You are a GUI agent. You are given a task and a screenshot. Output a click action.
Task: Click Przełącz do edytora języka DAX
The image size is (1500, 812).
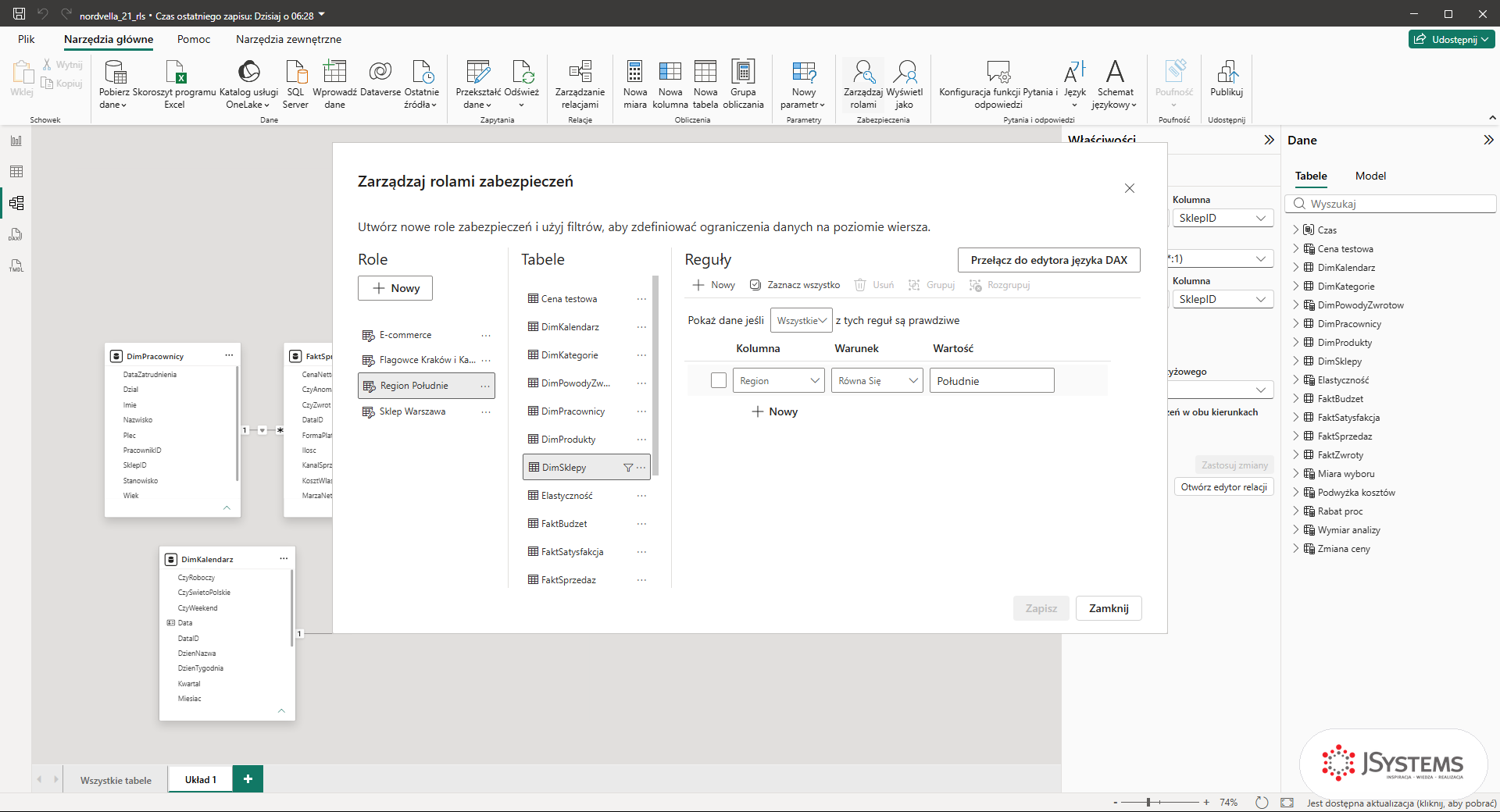tap(1048, 260)
